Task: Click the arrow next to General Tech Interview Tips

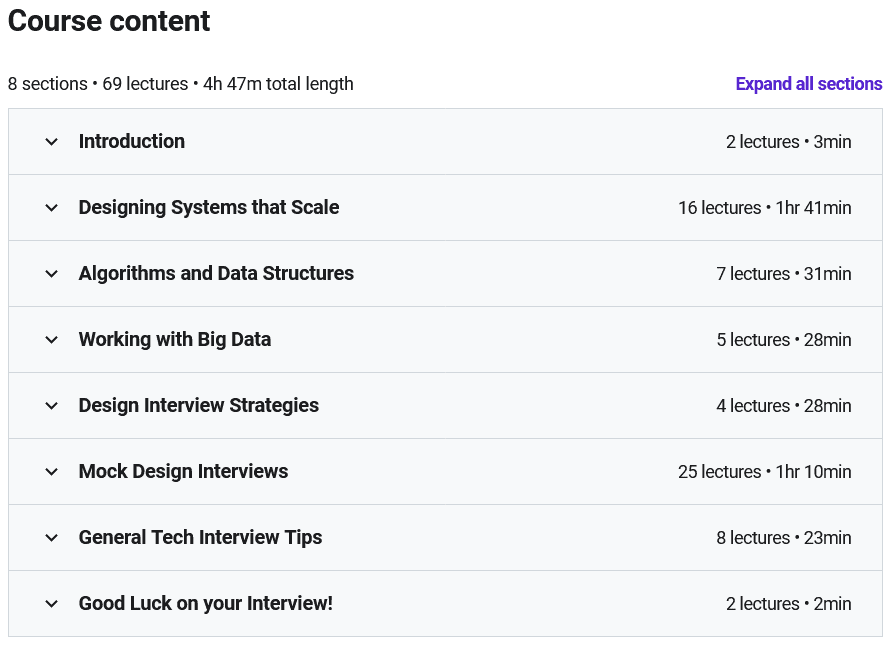Action: point(52,538)
